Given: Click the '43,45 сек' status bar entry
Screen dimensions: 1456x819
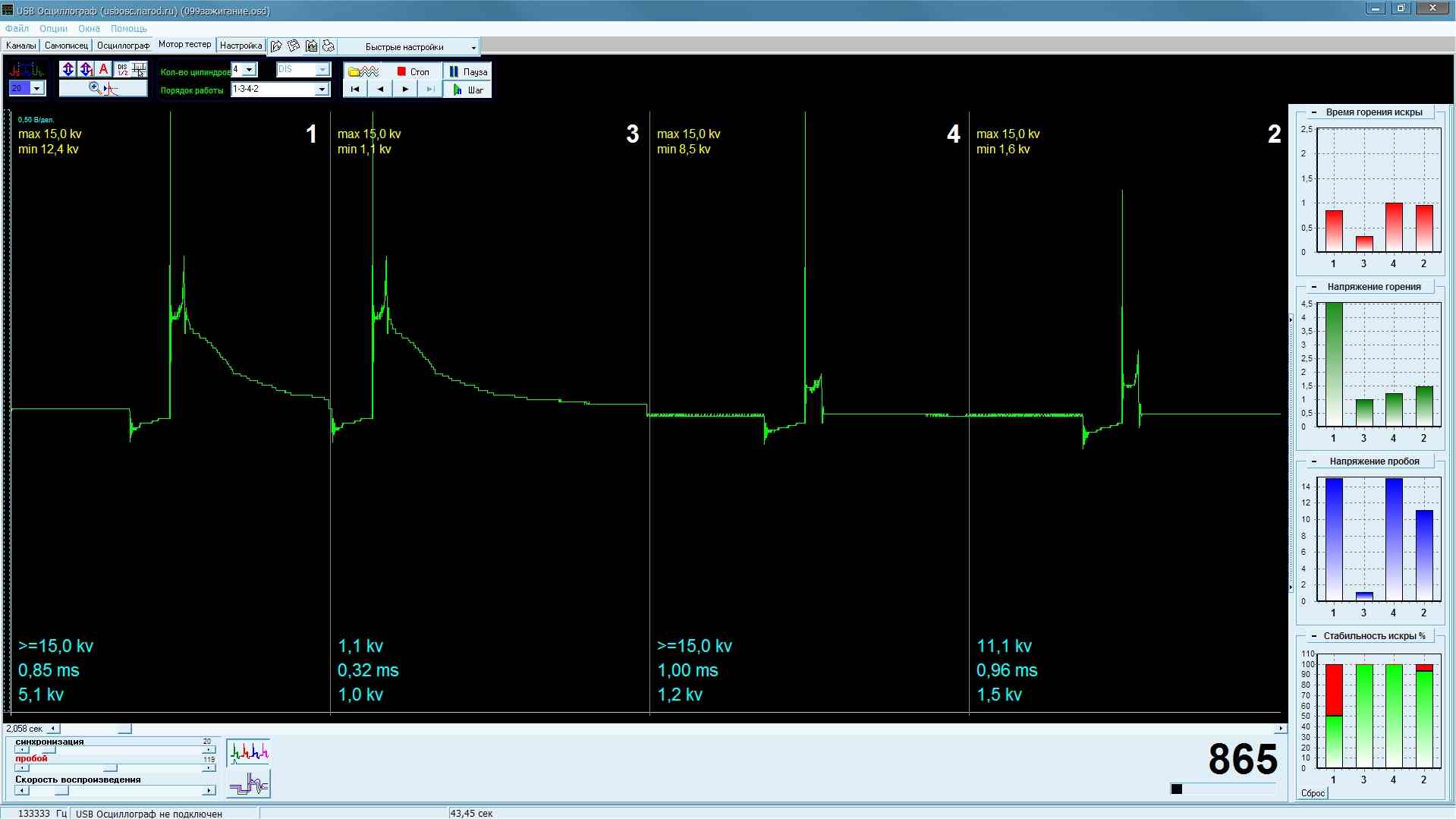Looking at the screenshot, I should pyautogui.click(x=471, y=814).
